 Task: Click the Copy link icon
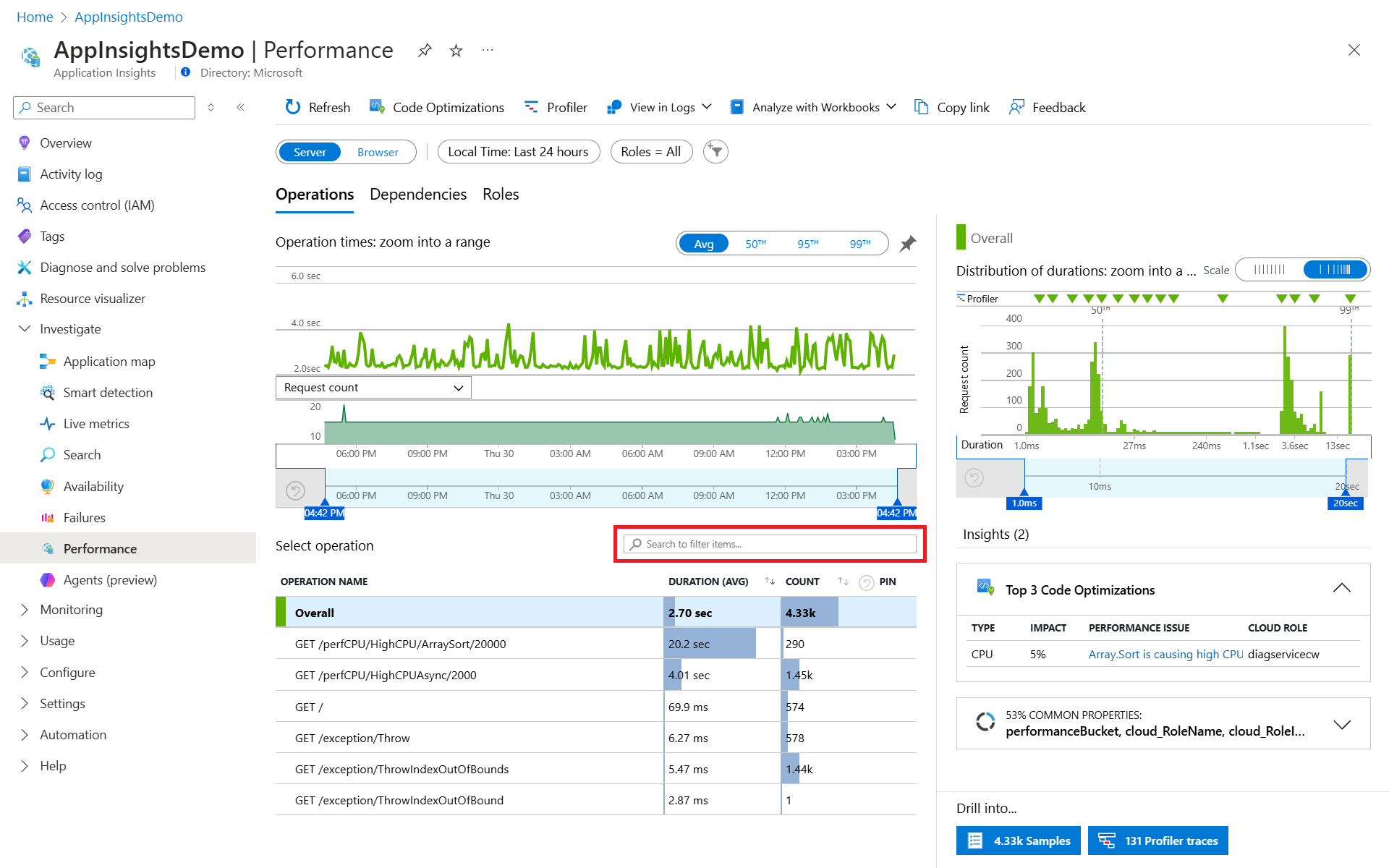tap(921, 107)
